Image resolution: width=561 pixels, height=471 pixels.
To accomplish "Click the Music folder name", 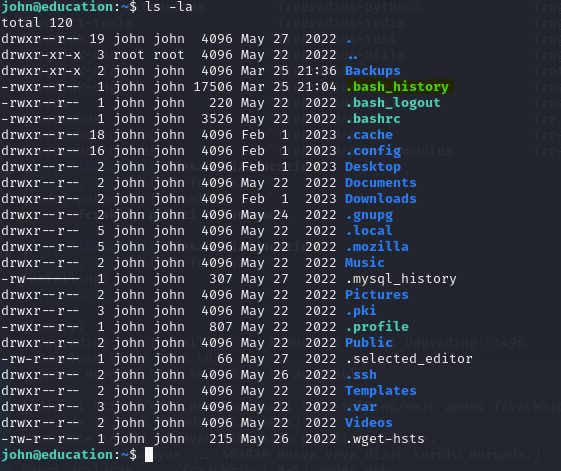I will [365, 263].
